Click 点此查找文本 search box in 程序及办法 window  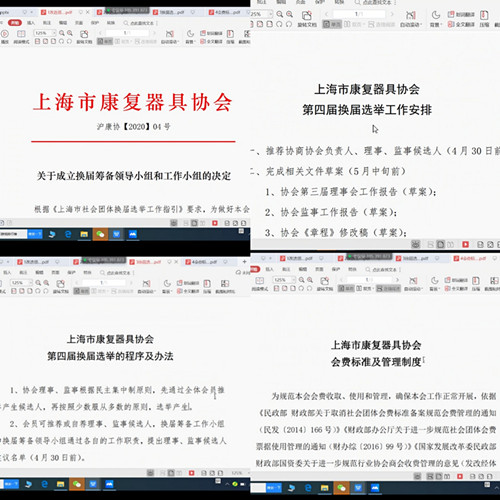click(x=116, y=273)
